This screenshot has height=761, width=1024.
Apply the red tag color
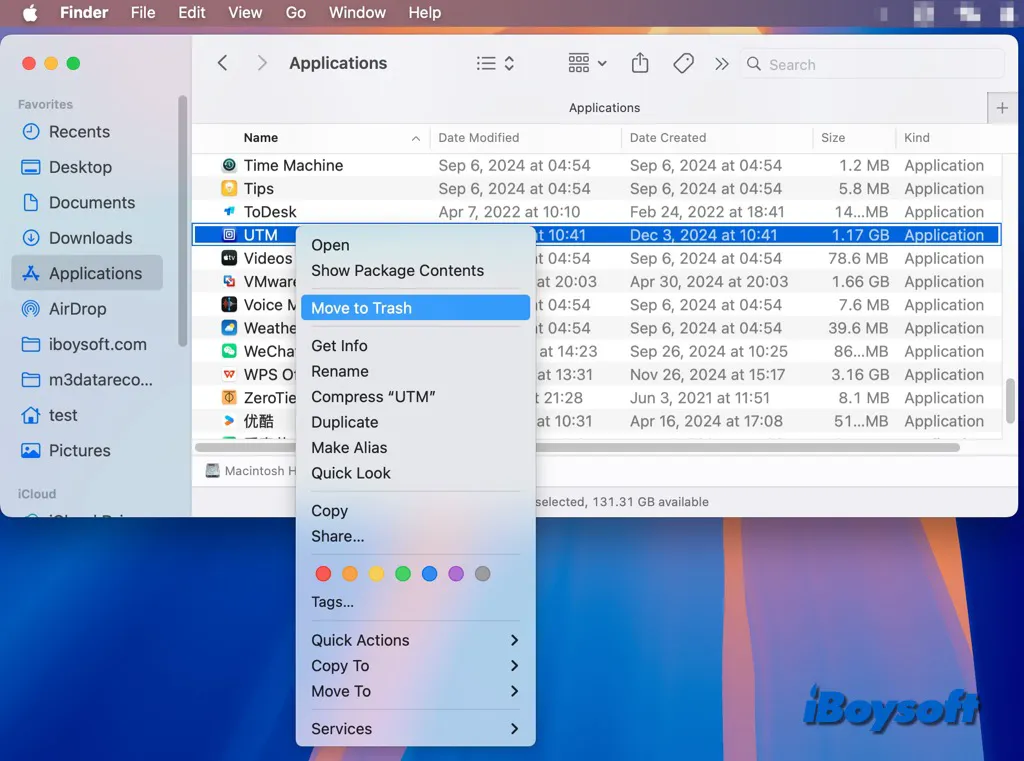pos(323,574)
